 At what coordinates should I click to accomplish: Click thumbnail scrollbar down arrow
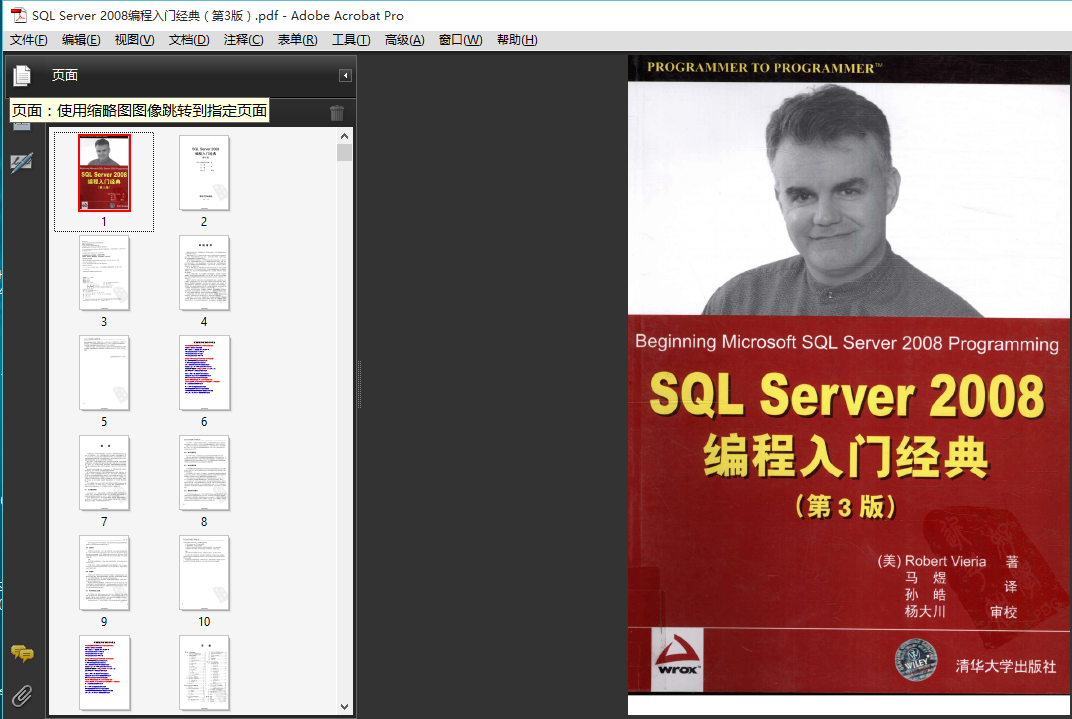pyautogui.click(x=345, y=707)
